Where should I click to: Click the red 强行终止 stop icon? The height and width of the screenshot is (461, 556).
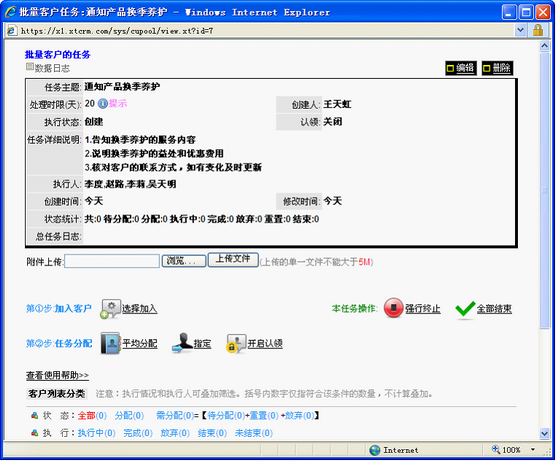(393, 307)
